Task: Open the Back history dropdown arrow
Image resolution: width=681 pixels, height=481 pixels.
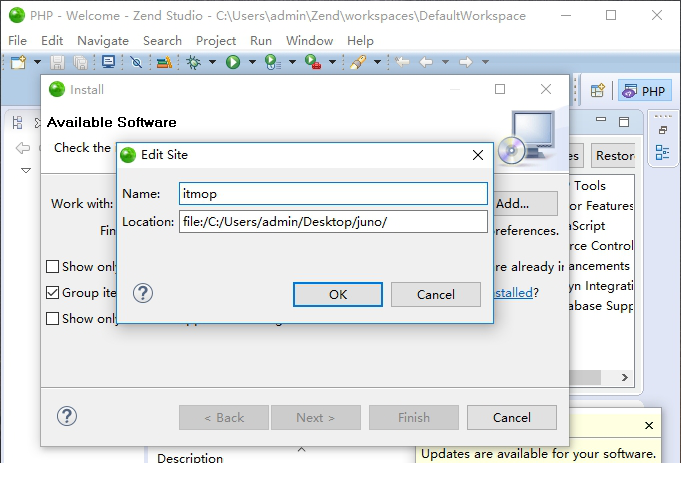Action: [445, 62]
